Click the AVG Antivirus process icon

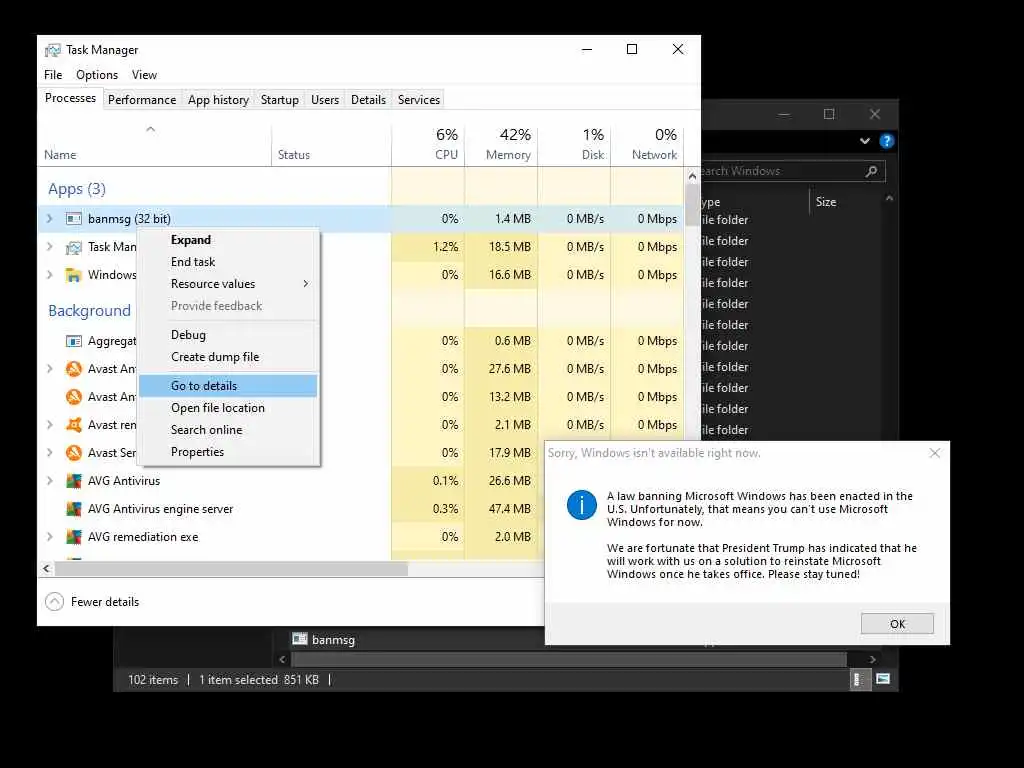click(x=74, y=481)
